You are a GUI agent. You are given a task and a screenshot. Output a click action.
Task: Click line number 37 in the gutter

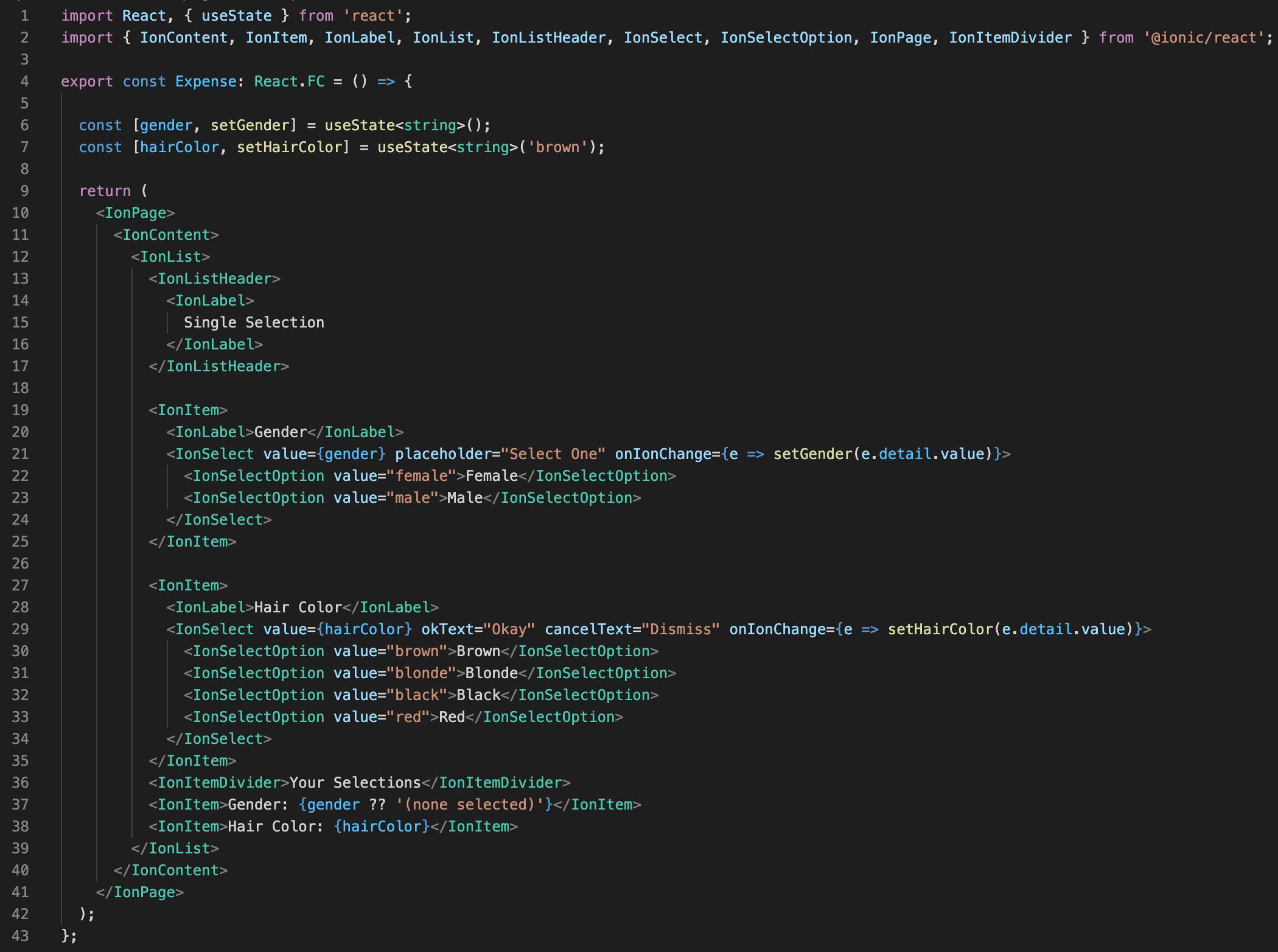(x=21, y=805)
